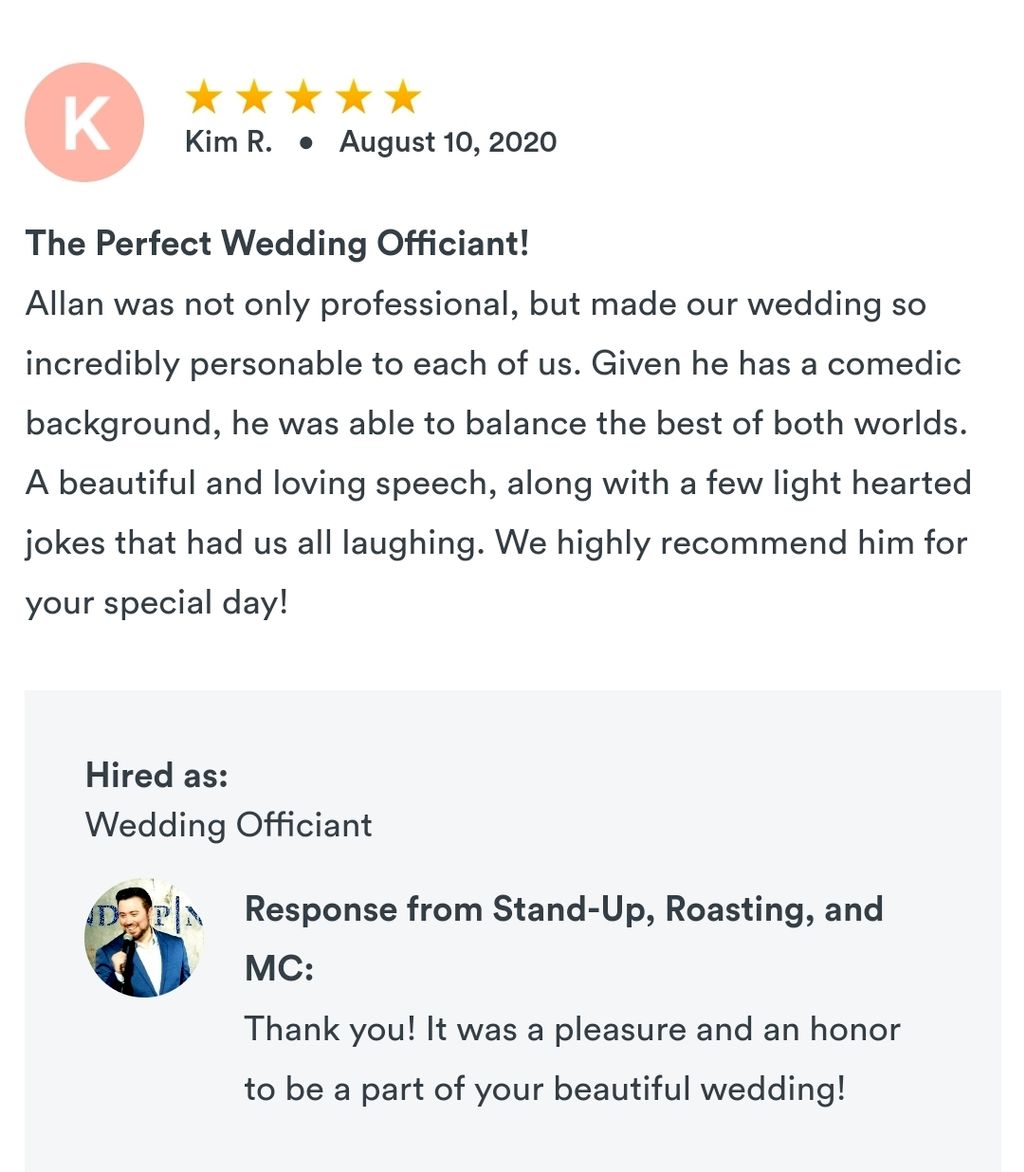Viewport: 1024px width, 1172px height.
Task: Click the first gold rating star
Action: click(x=203, y=96)
